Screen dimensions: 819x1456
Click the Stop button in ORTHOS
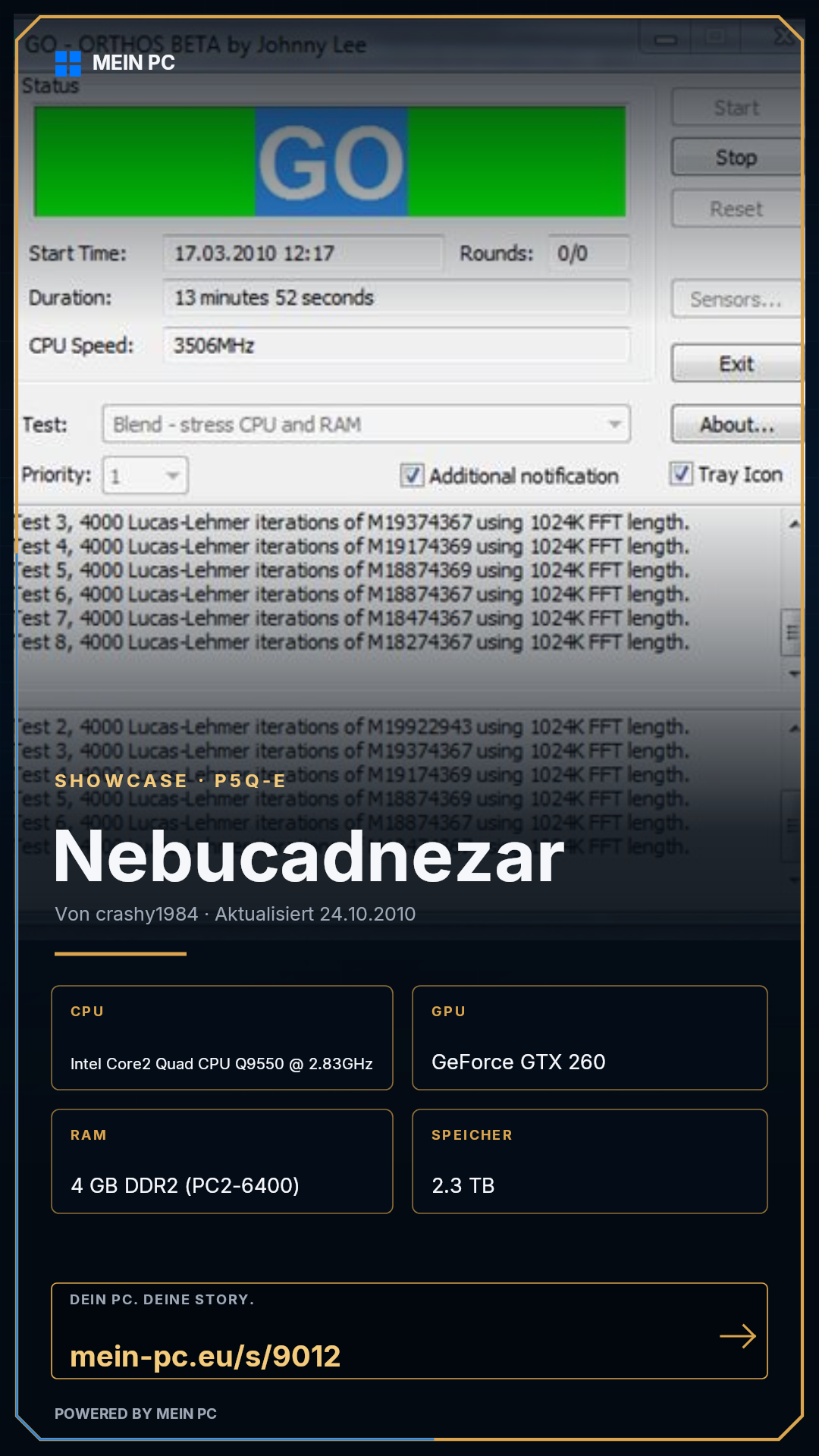[x=736, y=157]
